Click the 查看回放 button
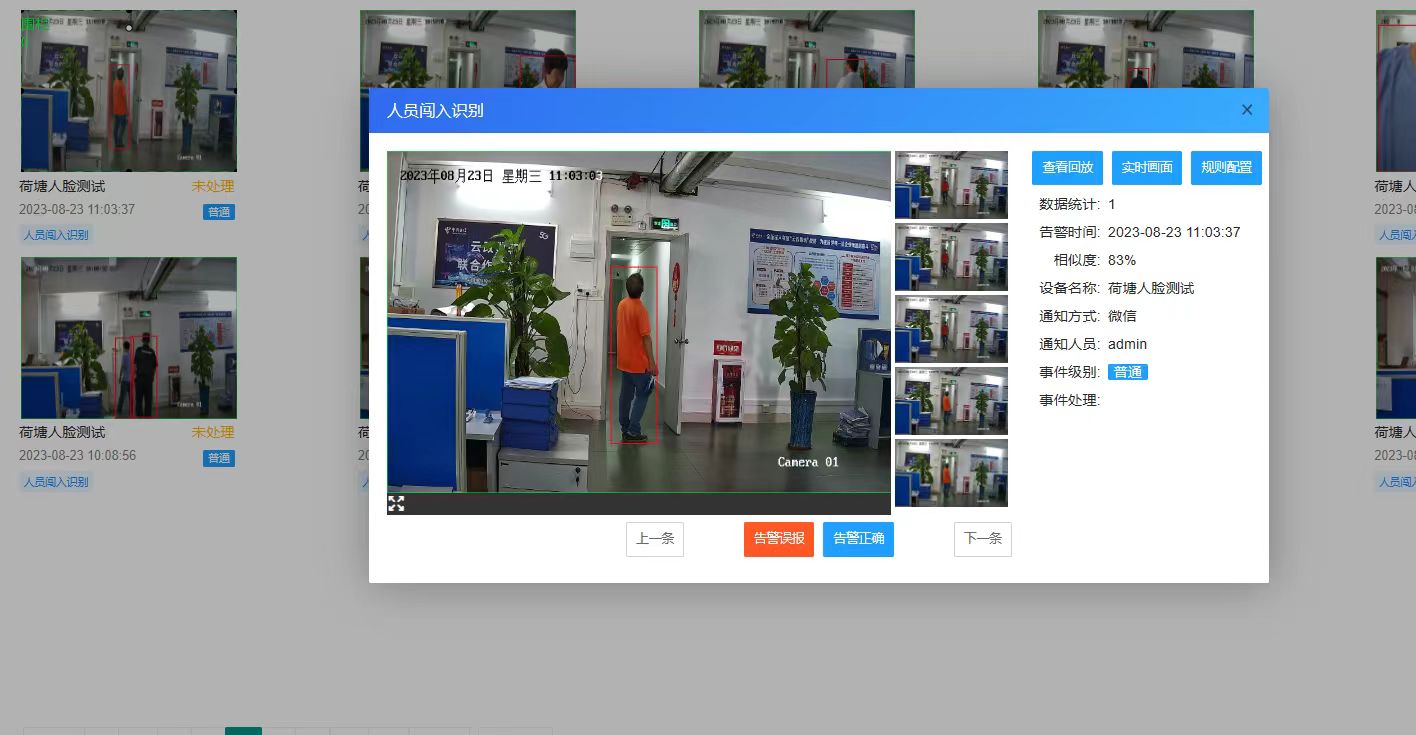This screenshot has height=735, width=1416. point(1067,168)
